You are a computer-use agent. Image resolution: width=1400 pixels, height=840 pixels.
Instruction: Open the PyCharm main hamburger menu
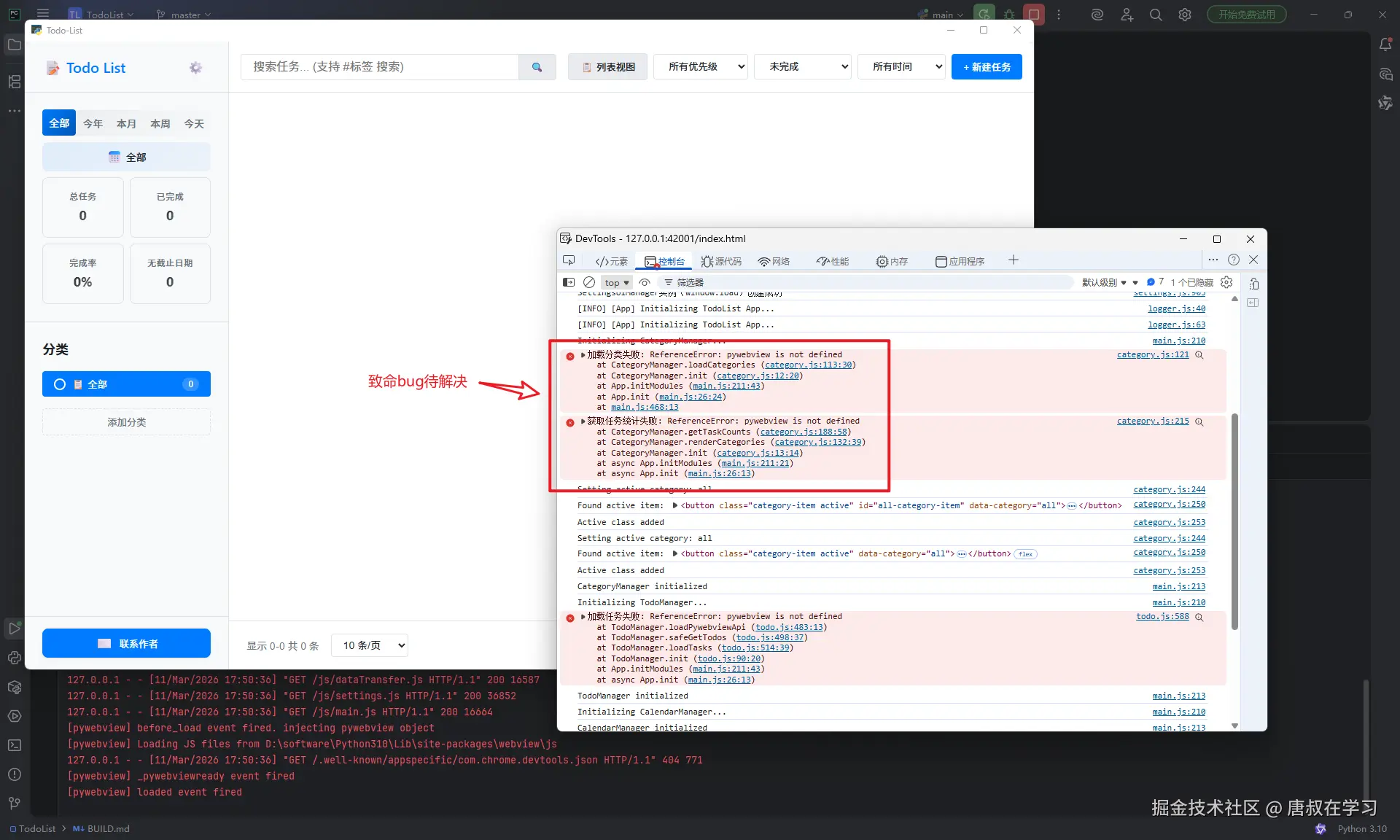[42, 14]
